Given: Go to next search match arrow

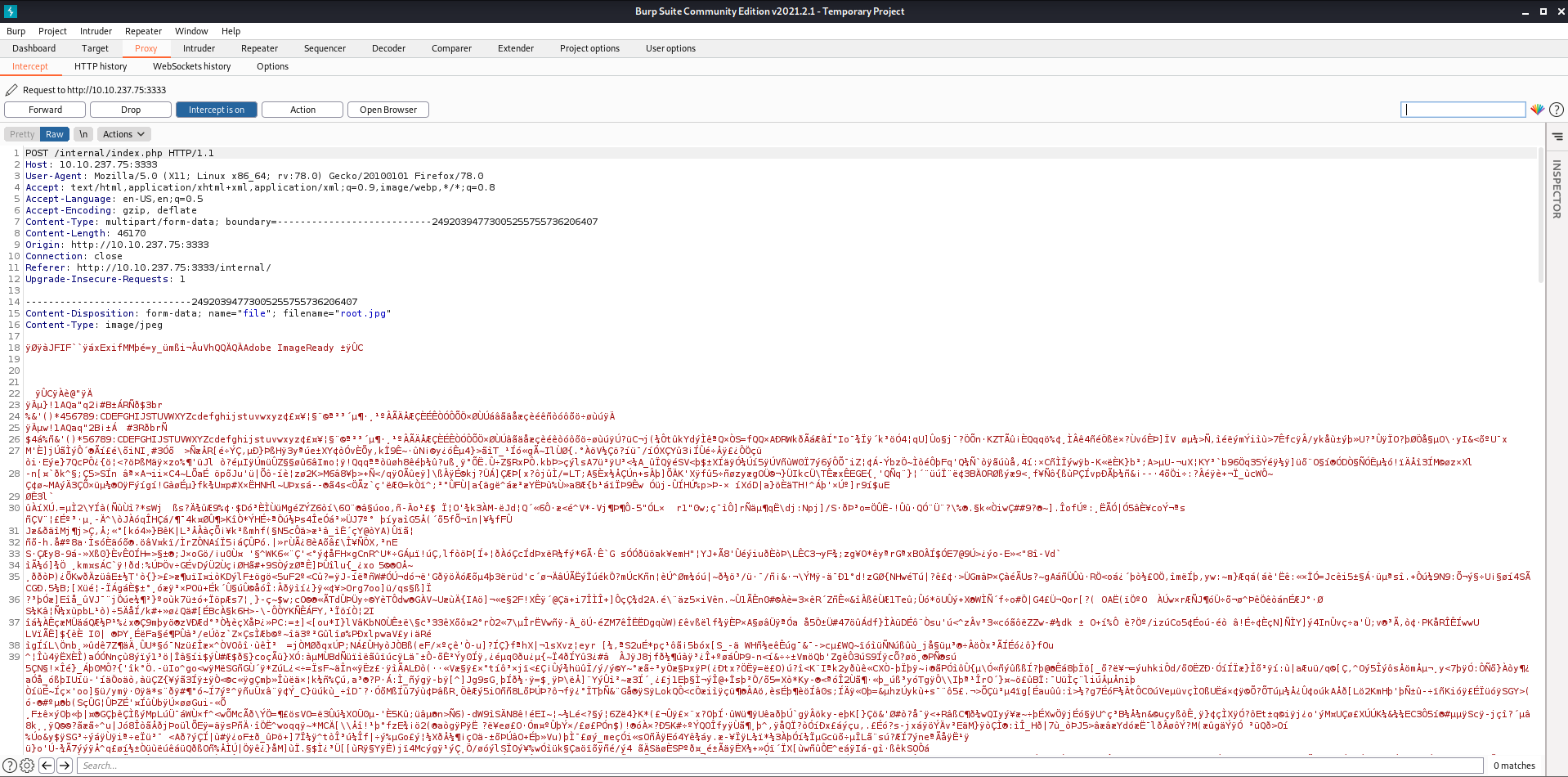Looking at the screenshot, I should [65, 766].
